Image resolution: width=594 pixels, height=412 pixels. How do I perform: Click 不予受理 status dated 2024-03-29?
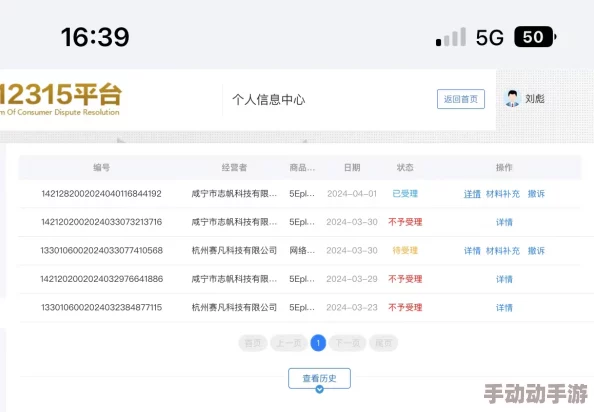405,279
